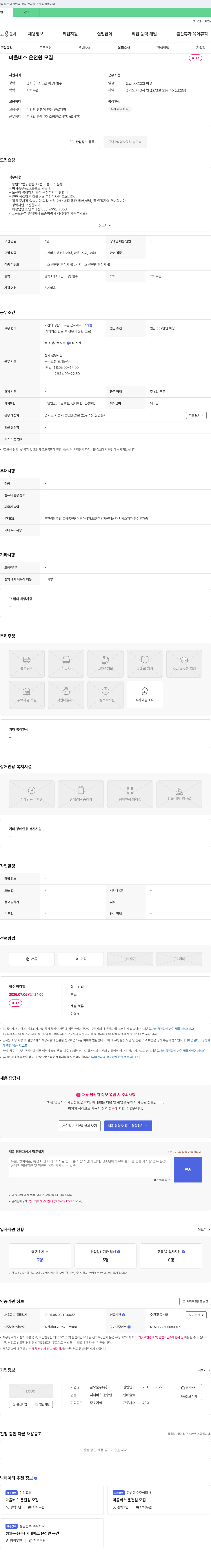Open 시내버스 운전원 구인 recommendation card

point(52,1533)
